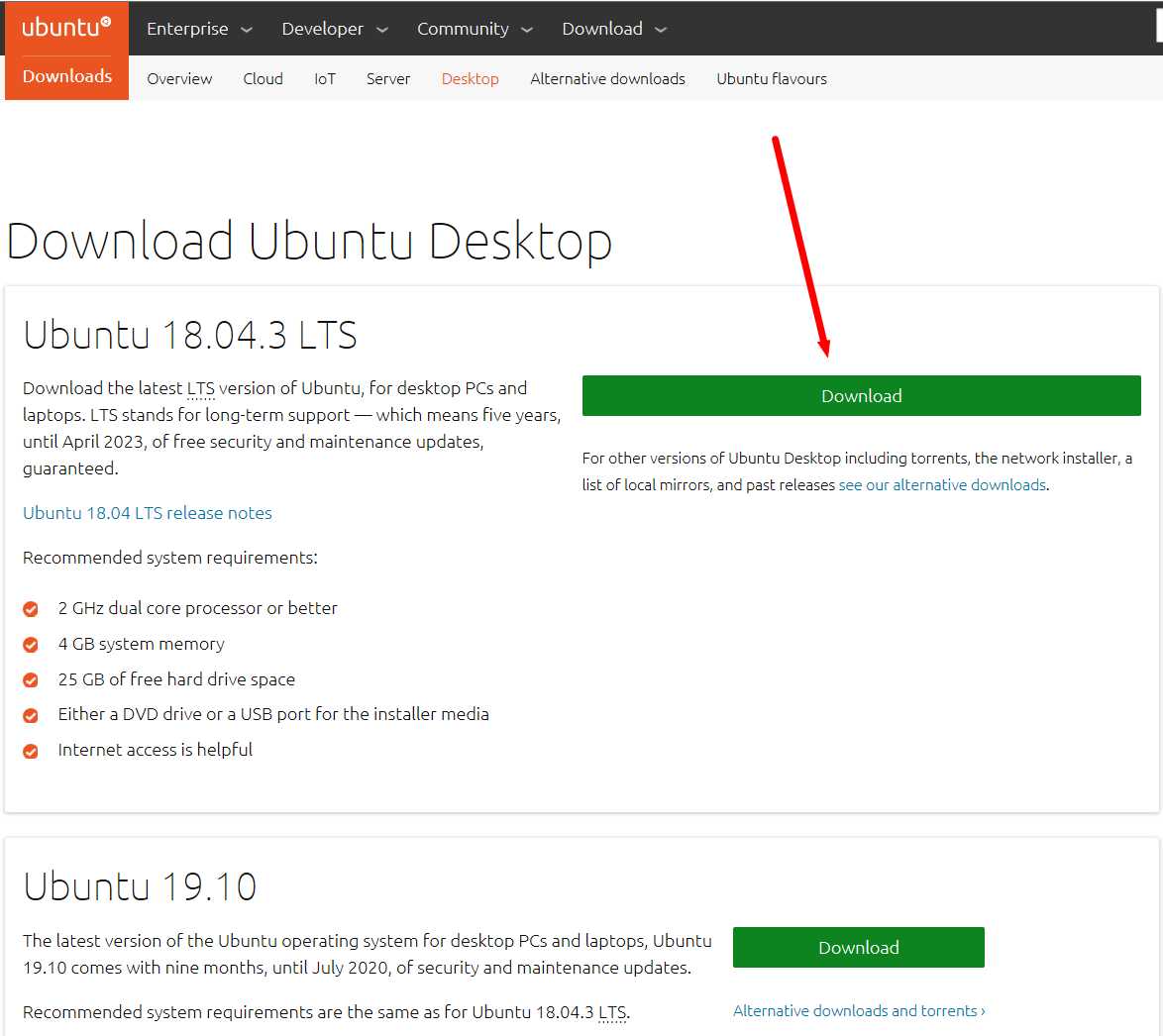Image resolution: width=1163 pixels, height=1036 pixels.
Task: Click '2 GHz dual core processor or better'
Action: tap(197, 608)
